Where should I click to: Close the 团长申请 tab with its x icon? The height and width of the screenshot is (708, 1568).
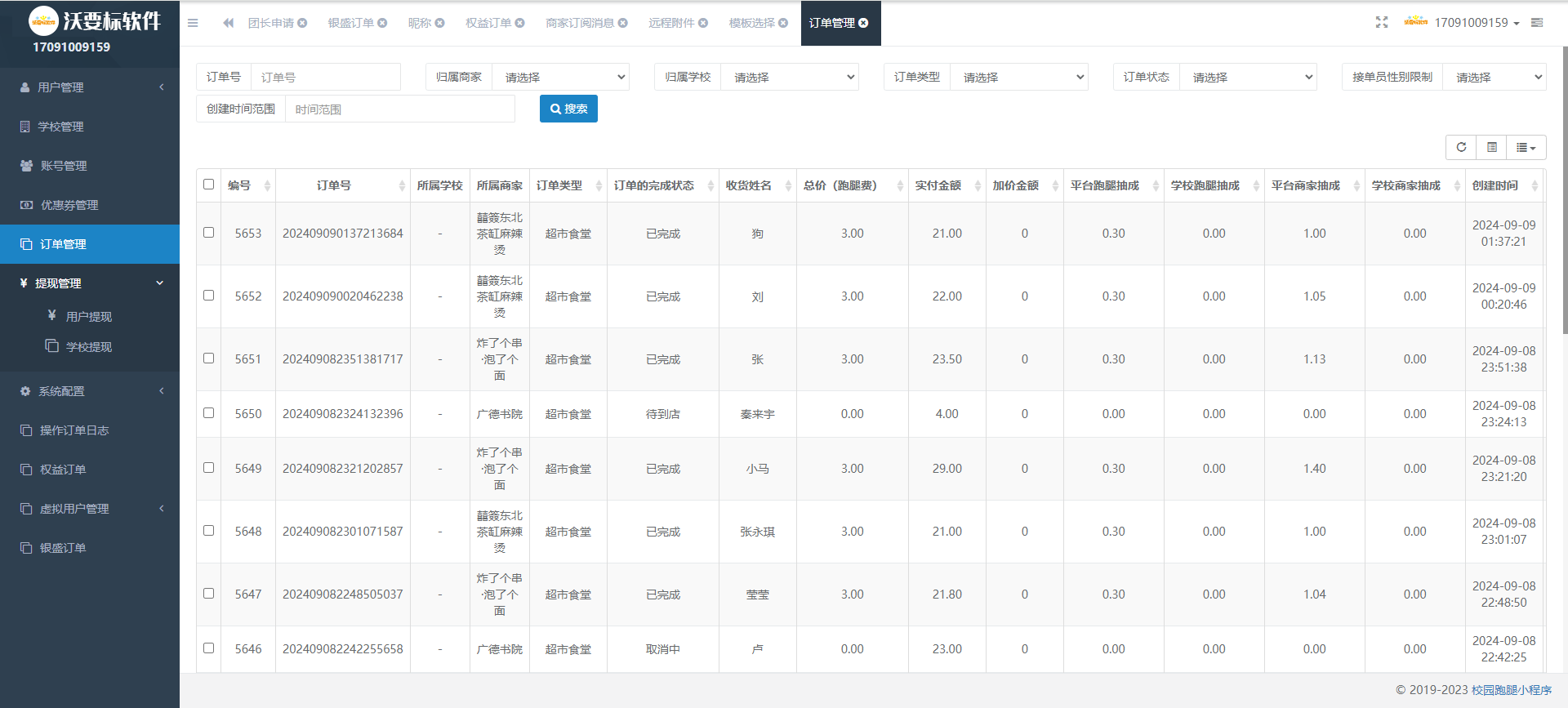tap(302, 23)
